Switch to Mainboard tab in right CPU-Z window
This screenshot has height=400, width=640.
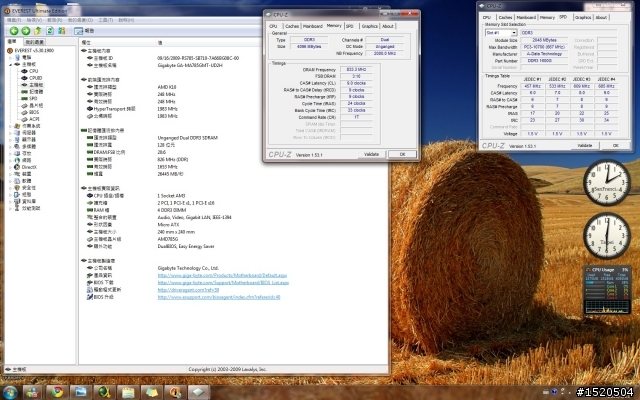click(x=526, y=18)
